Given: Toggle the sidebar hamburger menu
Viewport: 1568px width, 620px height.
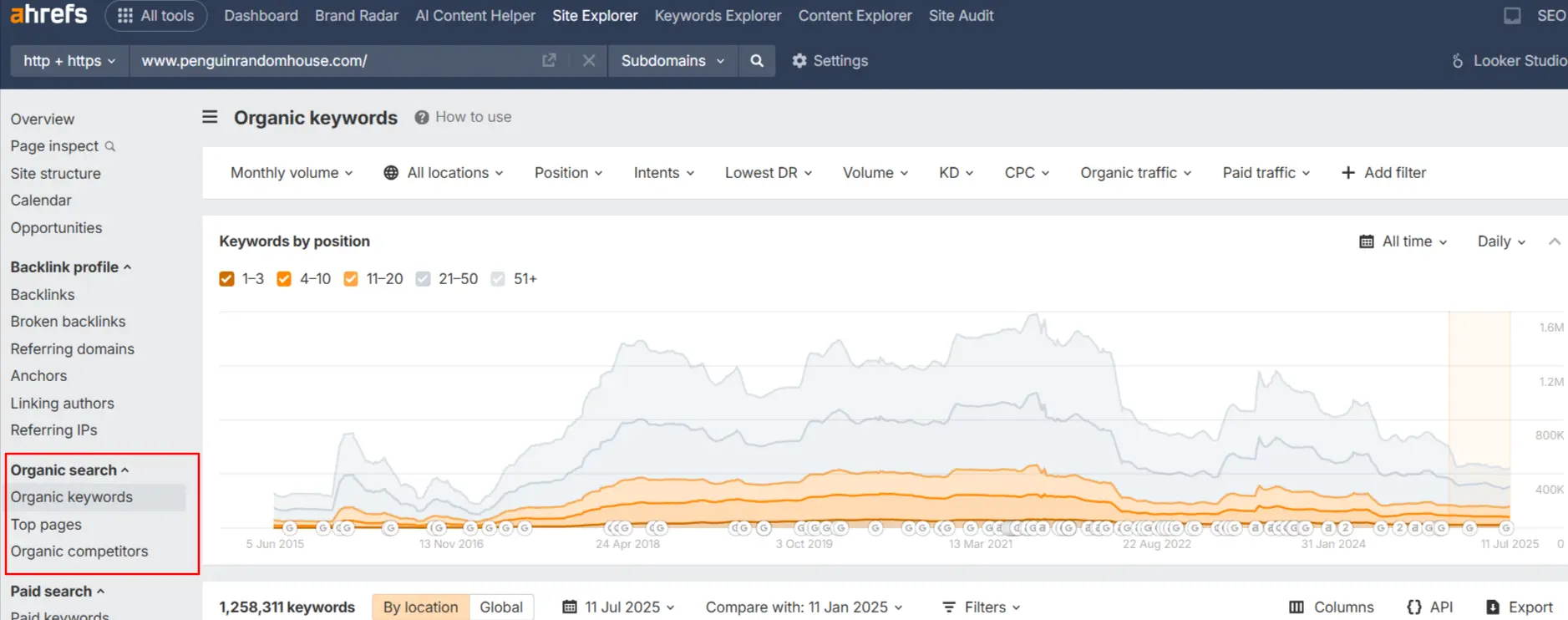Looking at the screenshot, I should 210,117.
